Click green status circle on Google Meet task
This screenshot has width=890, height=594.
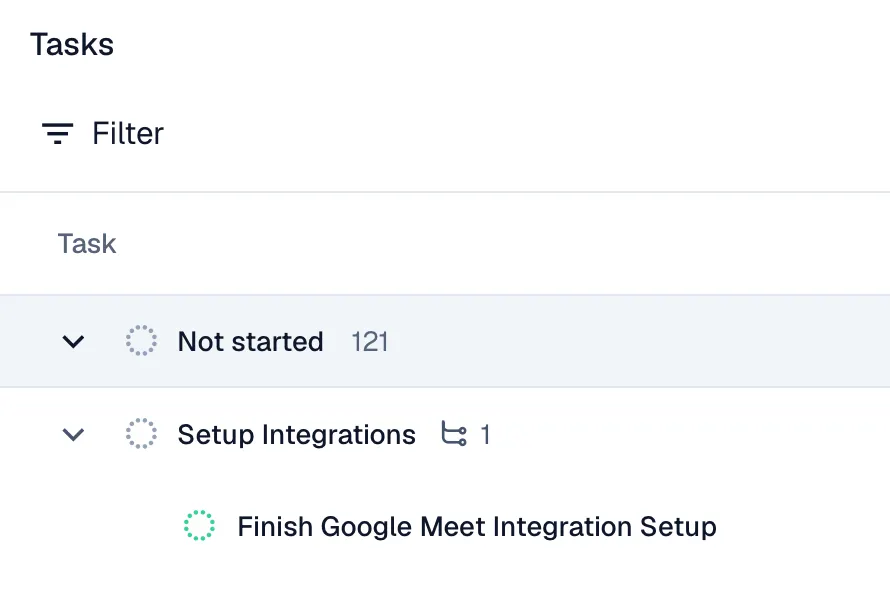click(200, 526)
